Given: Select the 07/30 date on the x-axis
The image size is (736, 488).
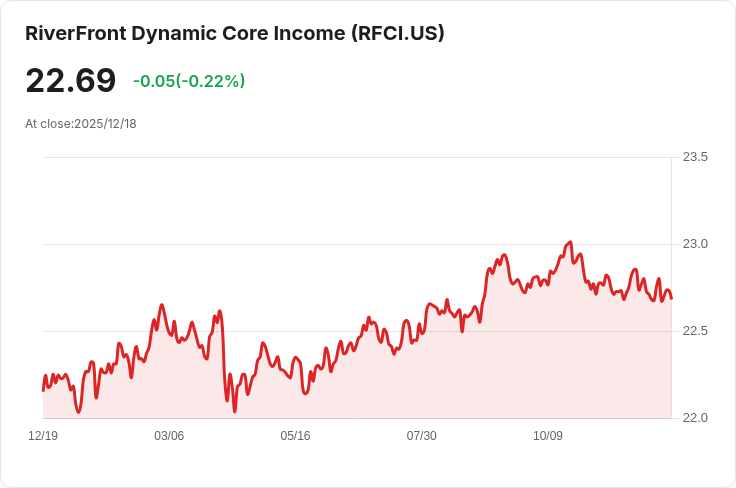Looking at the screenshot, I should click(421, 436).
